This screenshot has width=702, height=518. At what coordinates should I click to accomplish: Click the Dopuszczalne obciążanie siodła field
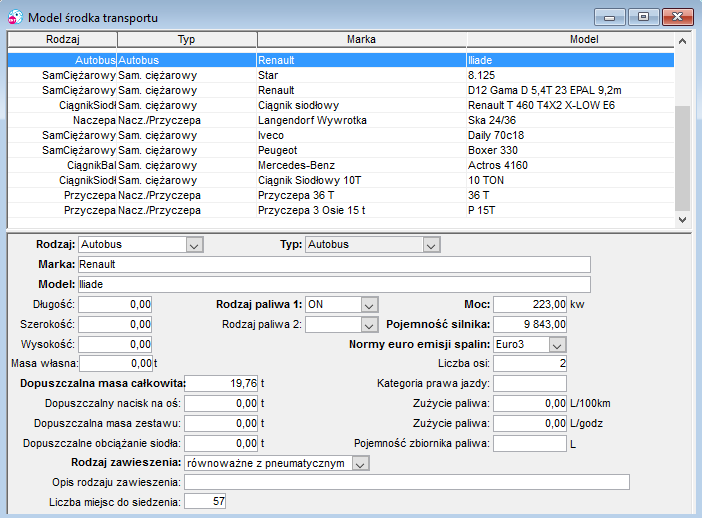click(x=222, y=443)
